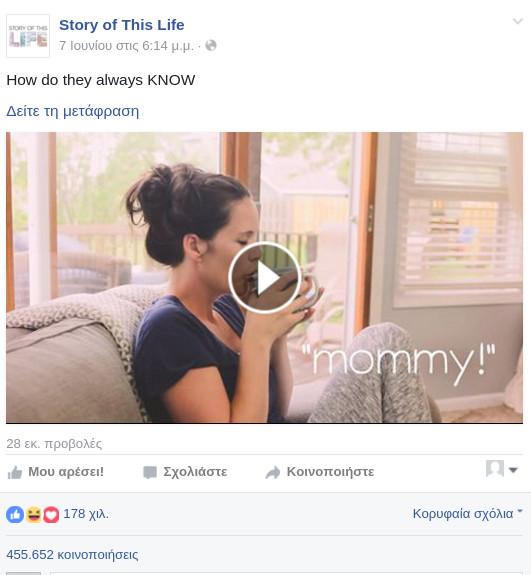This screenshot has width=531, height=575.
Task: Click the Love heart reaction icon
Action: click(x=51, y=514)
